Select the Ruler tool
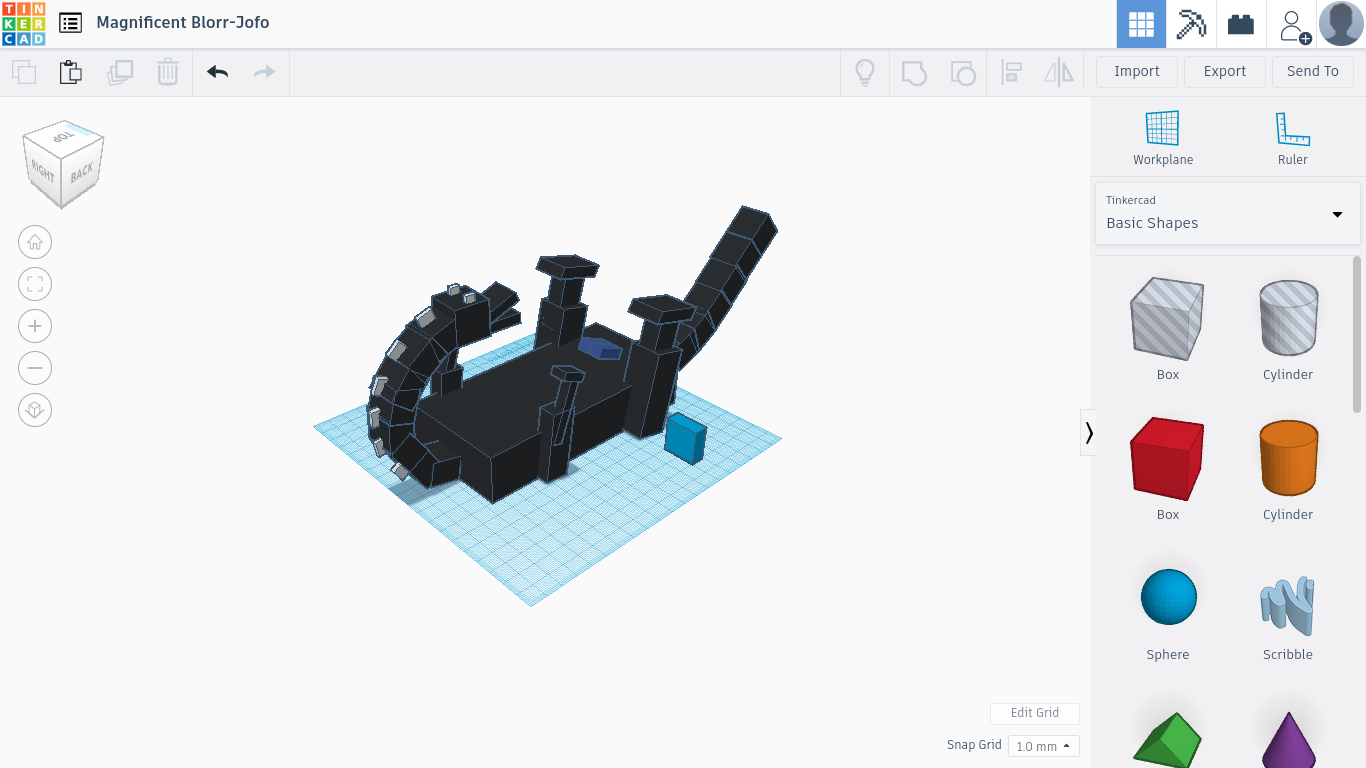This screenshot has height=768, width=1366. (x=1292, y=138)
